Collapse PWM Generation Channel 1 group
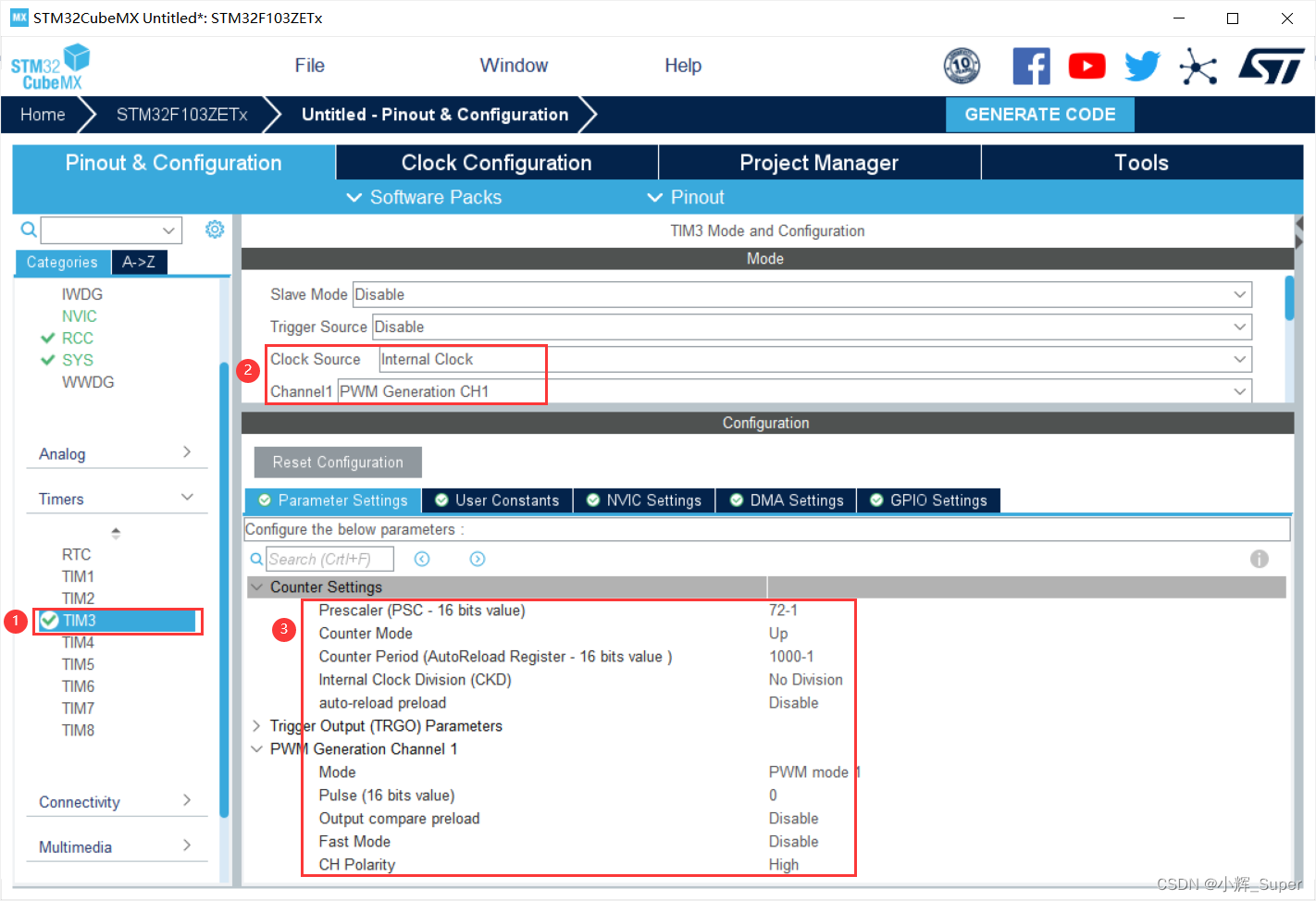1316x901 pixels. coord(256,749)
